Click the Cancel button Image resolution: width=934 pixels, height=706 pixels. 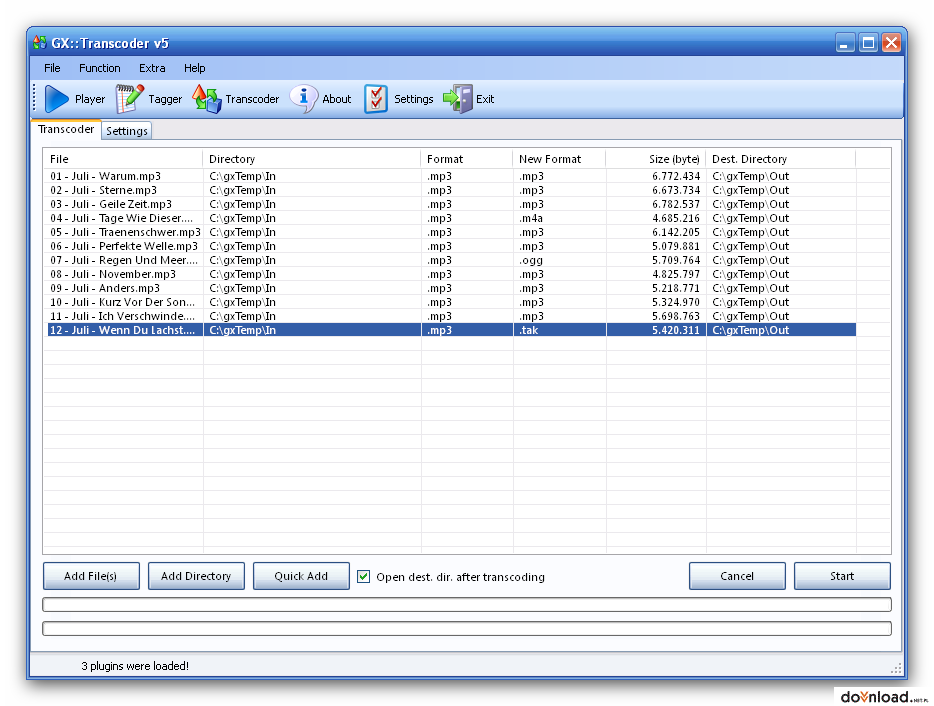pyautogui.click(x=737, y=576)
